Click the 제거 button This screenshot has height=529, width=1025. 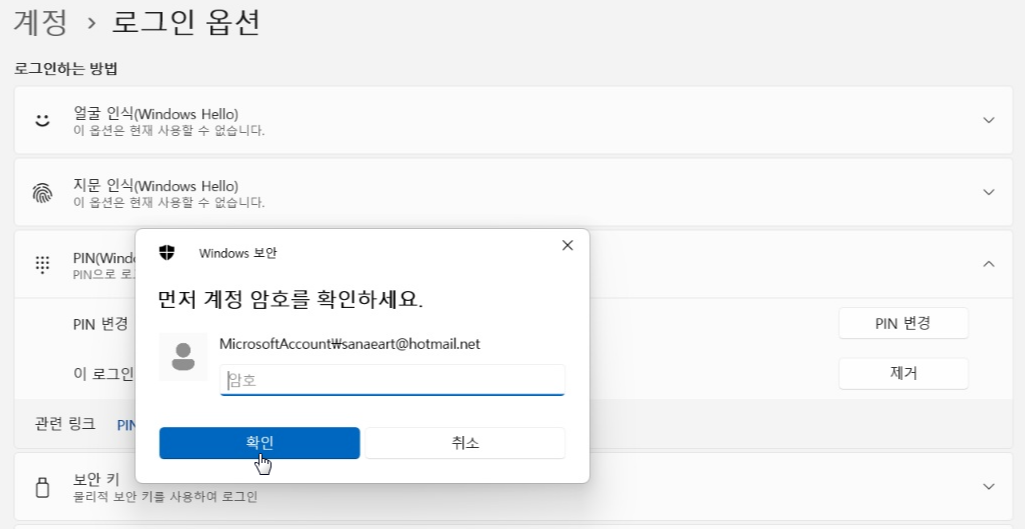click(903, 373)
